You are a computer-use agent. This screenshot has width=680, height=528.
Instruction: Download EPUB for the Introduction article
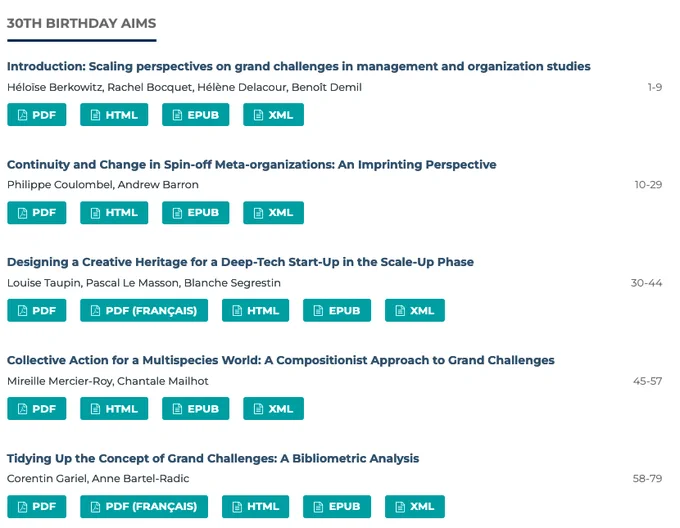pos(196,114)
